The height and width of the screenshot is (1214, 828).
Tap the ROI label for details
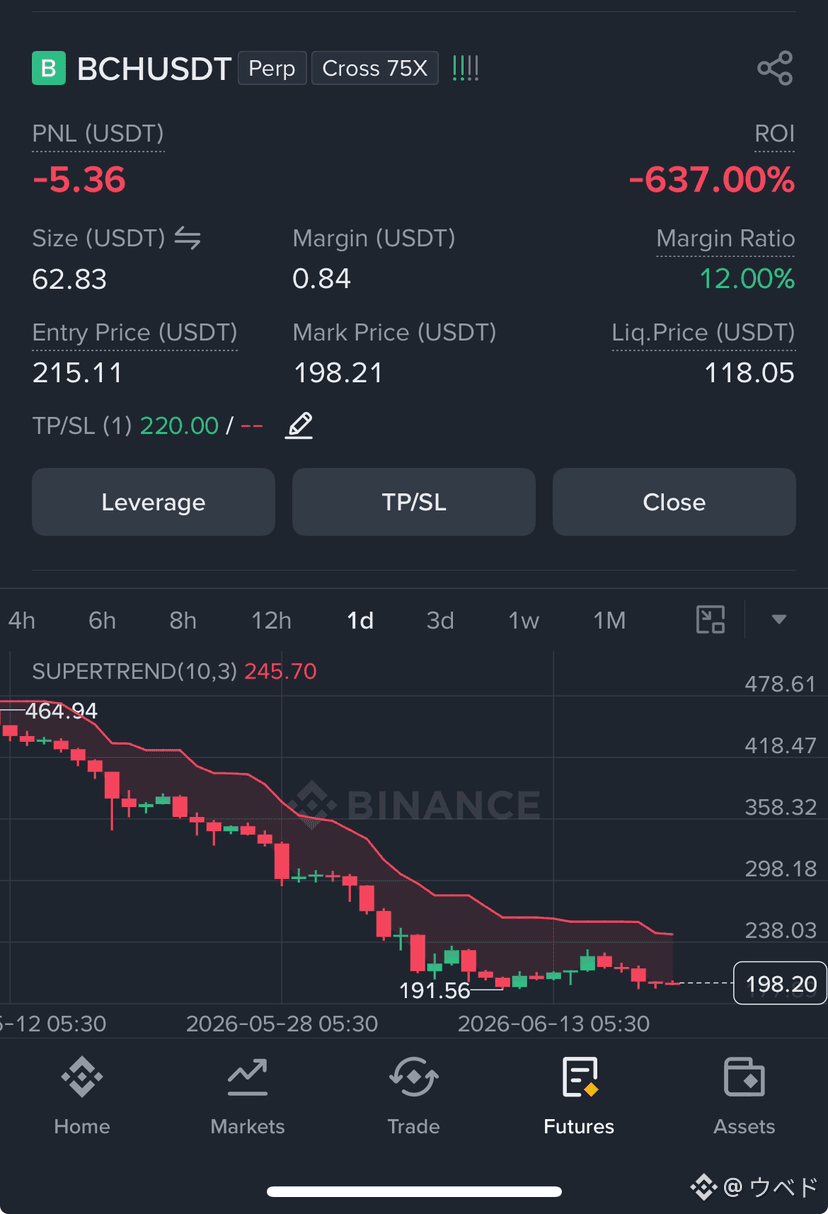pos(774,134)
